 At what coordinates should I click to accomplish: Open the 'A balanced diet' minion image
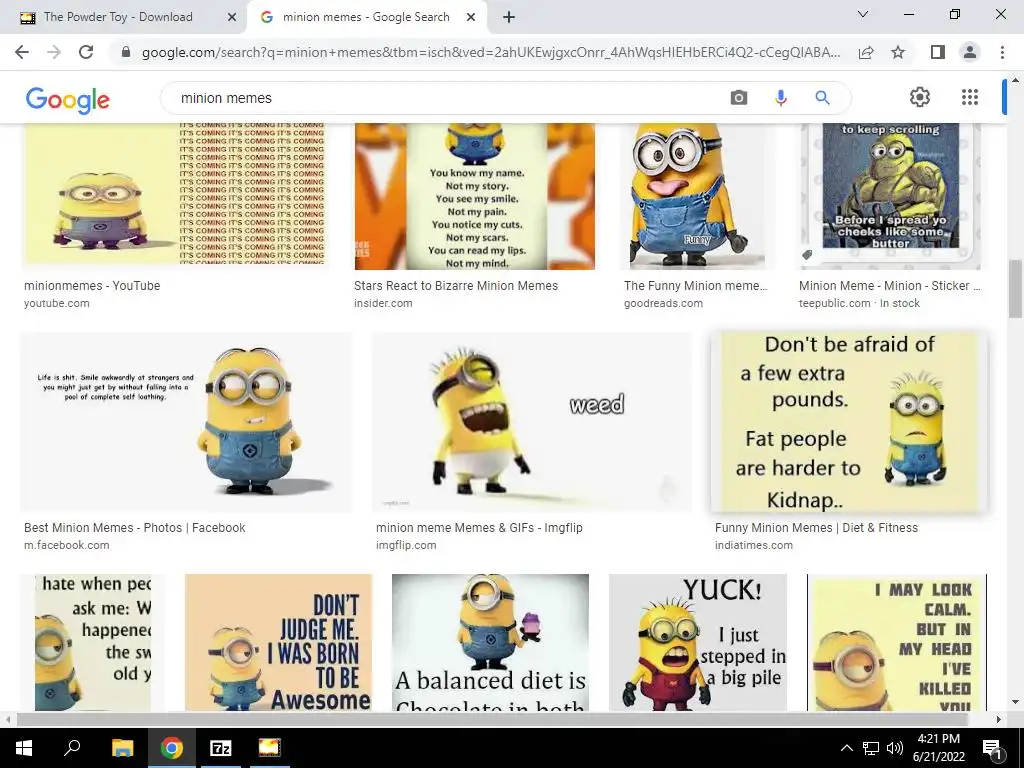[490, 643]
